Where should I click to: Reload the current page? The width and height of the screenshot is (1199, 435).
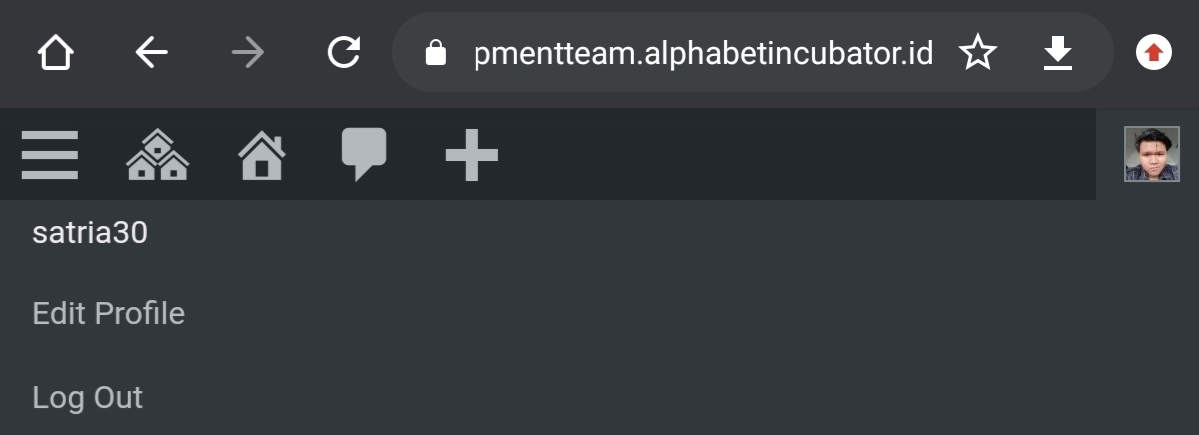343,53
